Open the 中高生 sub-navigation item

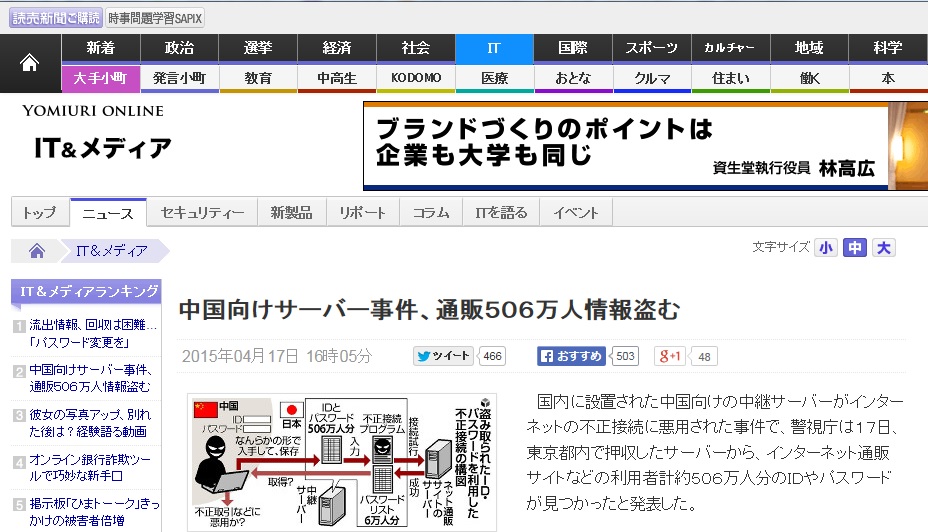click(x=337, y=78)
